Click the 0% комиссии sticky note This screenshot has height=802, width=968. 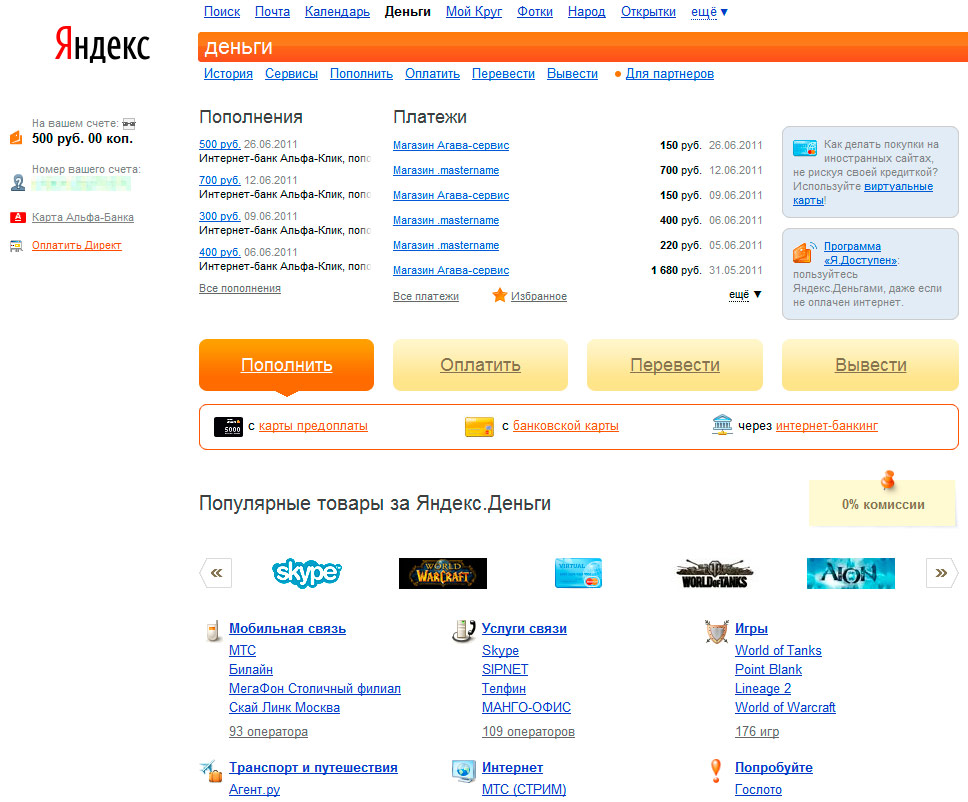click(883, 503)
